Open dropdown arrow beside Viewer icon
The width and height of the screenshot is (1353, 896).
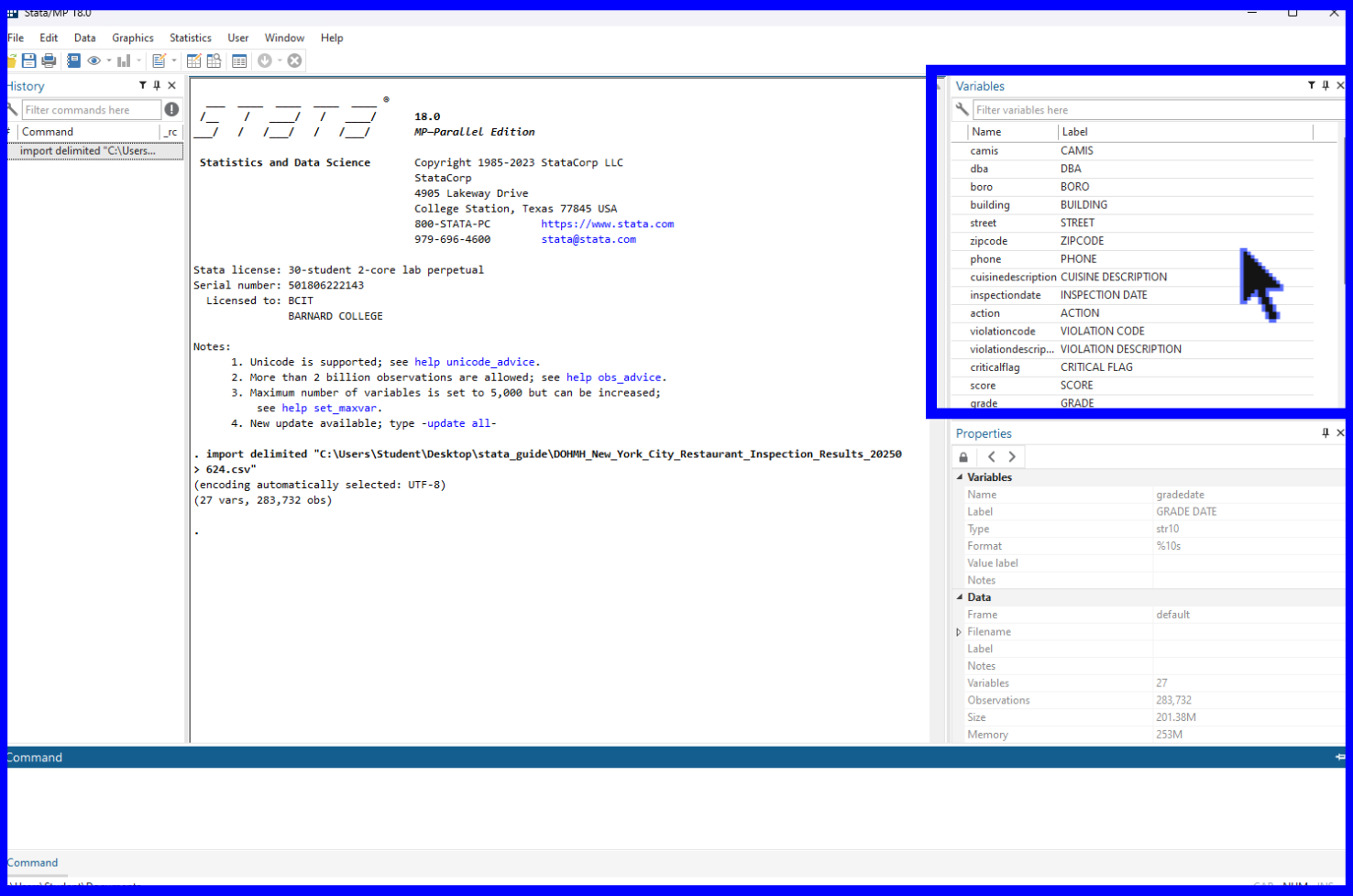(x=109, y=60)
